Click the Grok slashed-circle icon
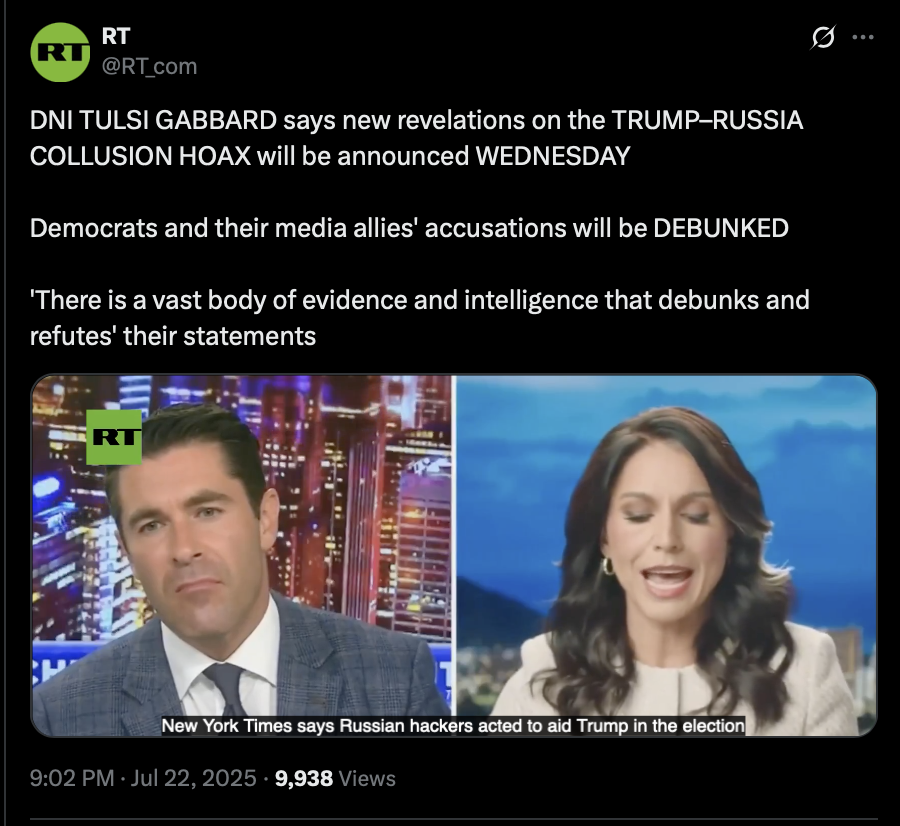 823,38
